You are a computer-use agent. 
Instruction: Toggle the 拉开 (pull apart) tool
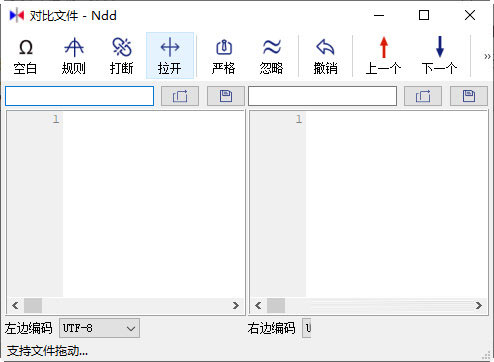pos(170,56)
